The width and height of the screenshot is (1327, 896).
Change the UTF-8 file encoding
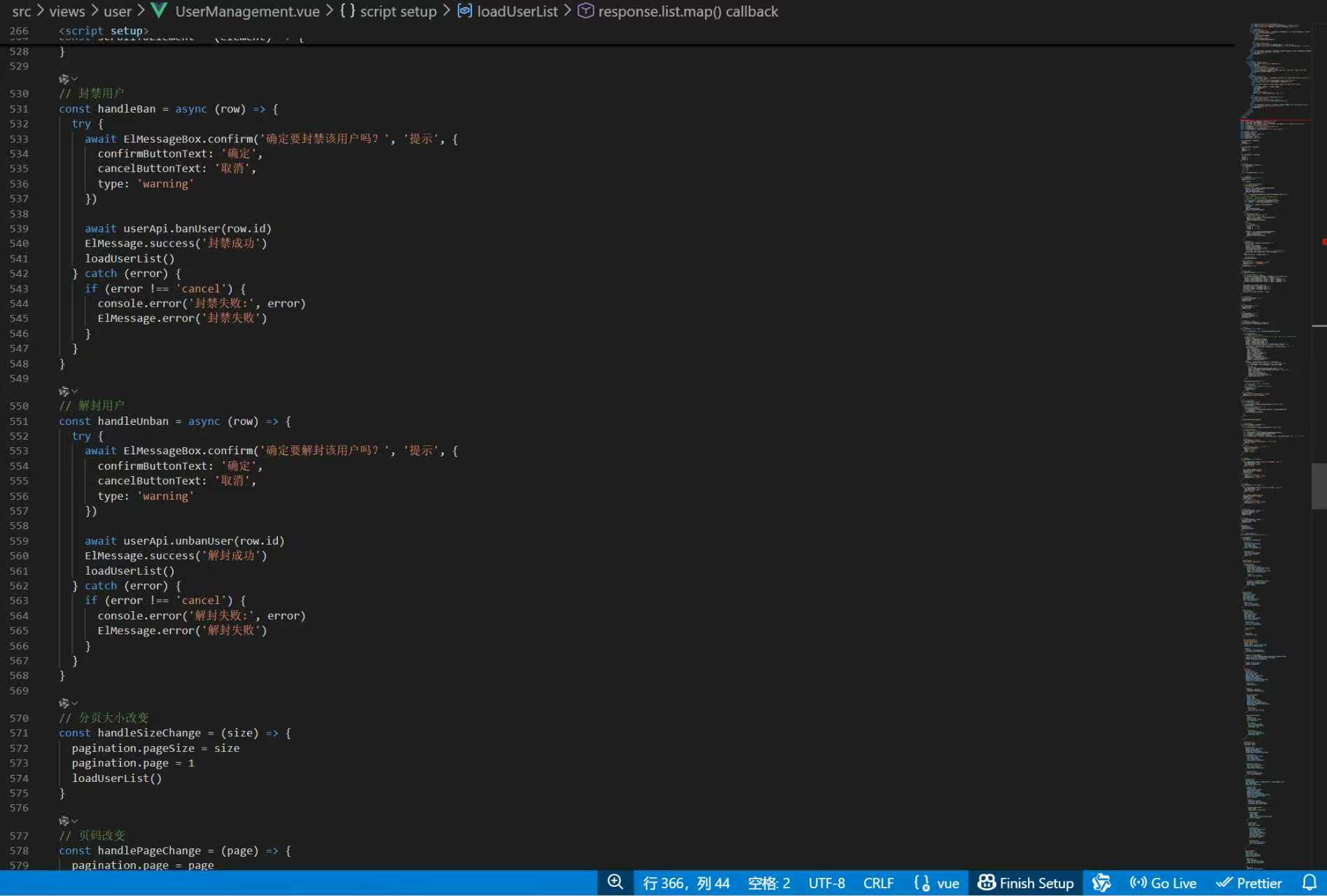coord(826,883)
